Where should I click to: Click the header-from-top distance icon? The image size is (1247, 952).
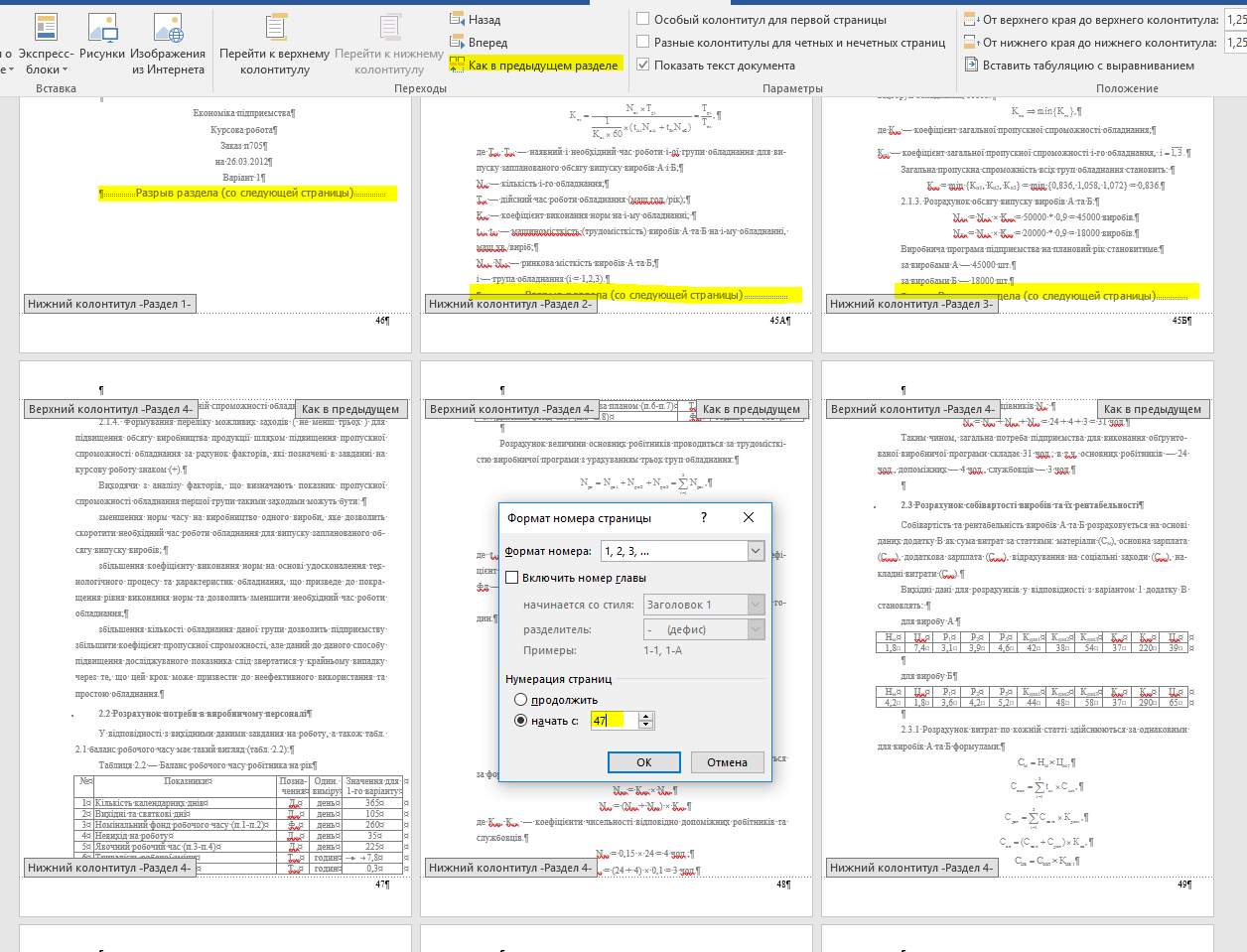[972, 19]
